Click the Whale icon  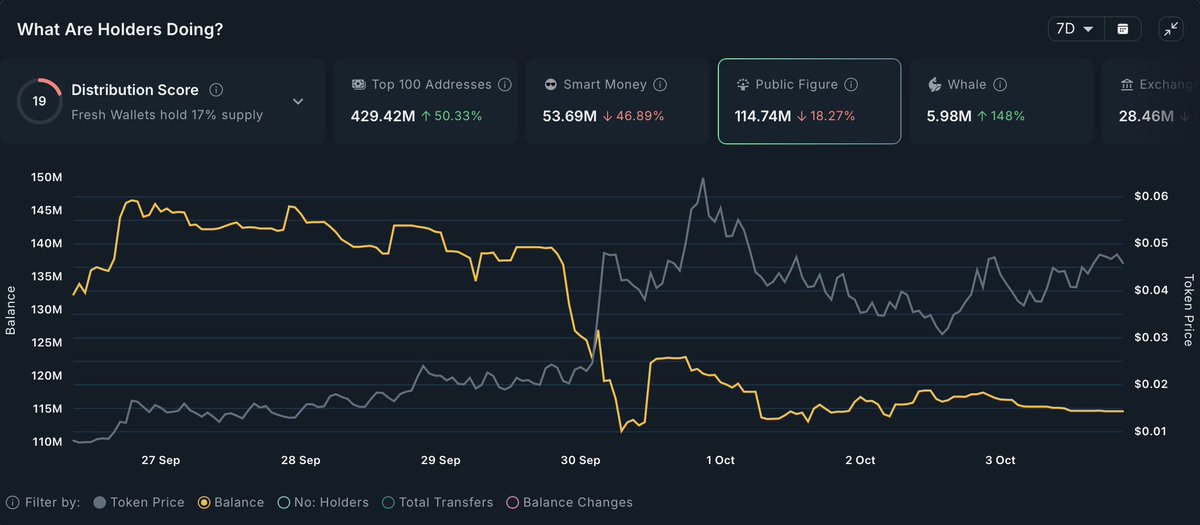pyautogui.click(x=934, y=85)
